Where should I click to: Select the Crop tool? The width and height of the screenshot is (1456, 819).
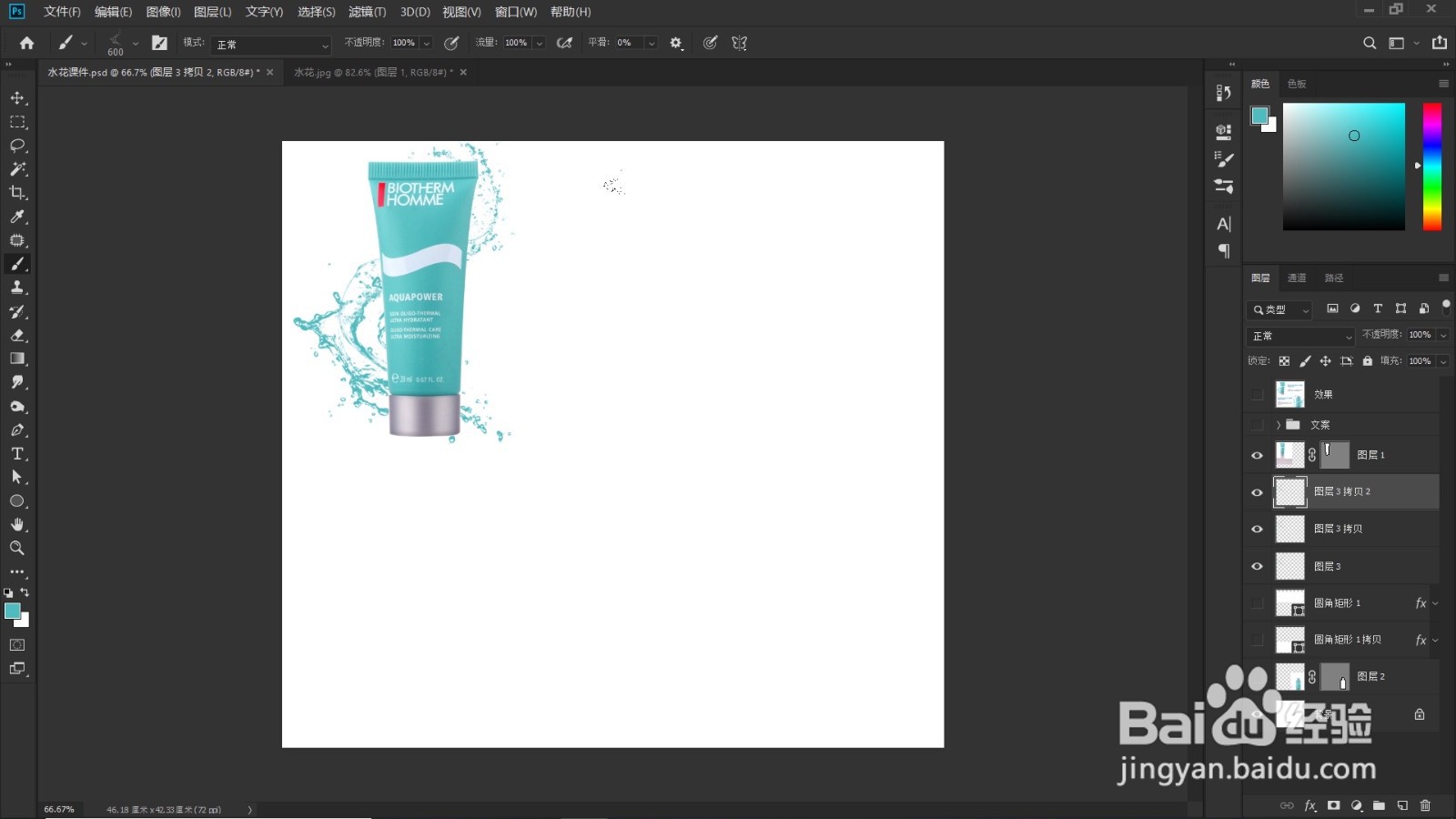[x=17, y=193]
